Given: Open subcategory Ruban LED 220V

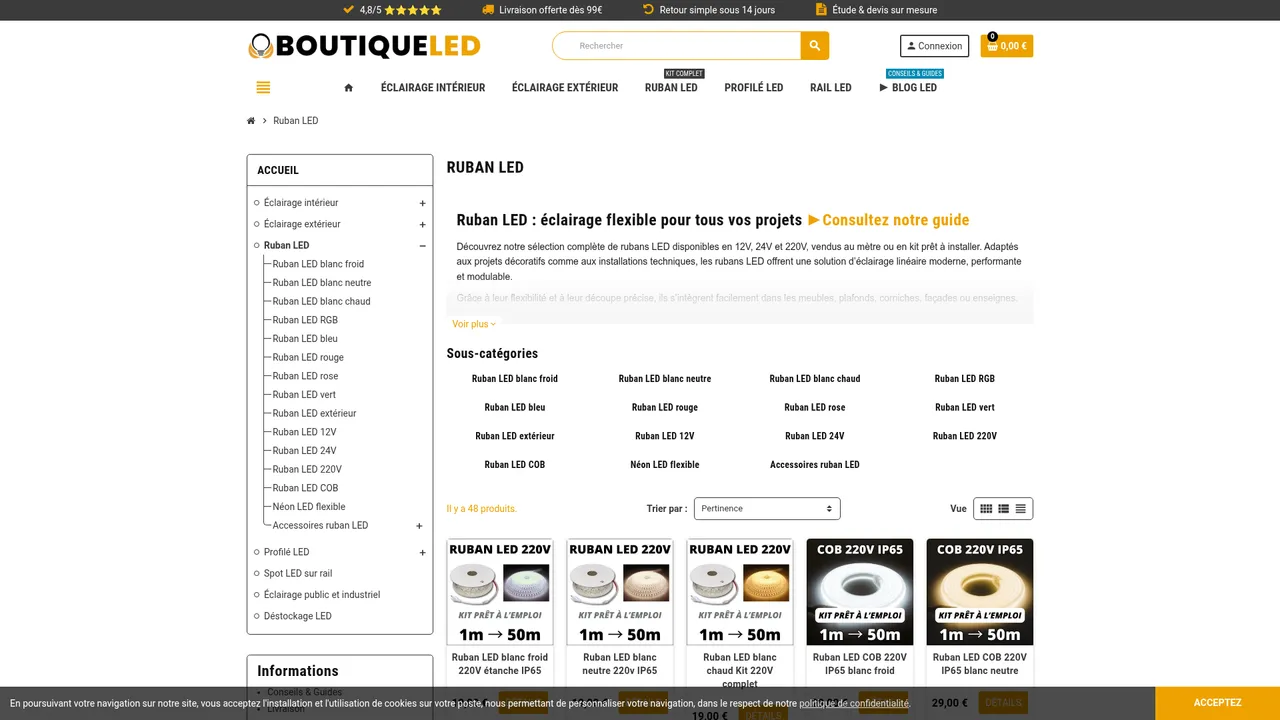Looking at the screenshot, I should (965, 436).
